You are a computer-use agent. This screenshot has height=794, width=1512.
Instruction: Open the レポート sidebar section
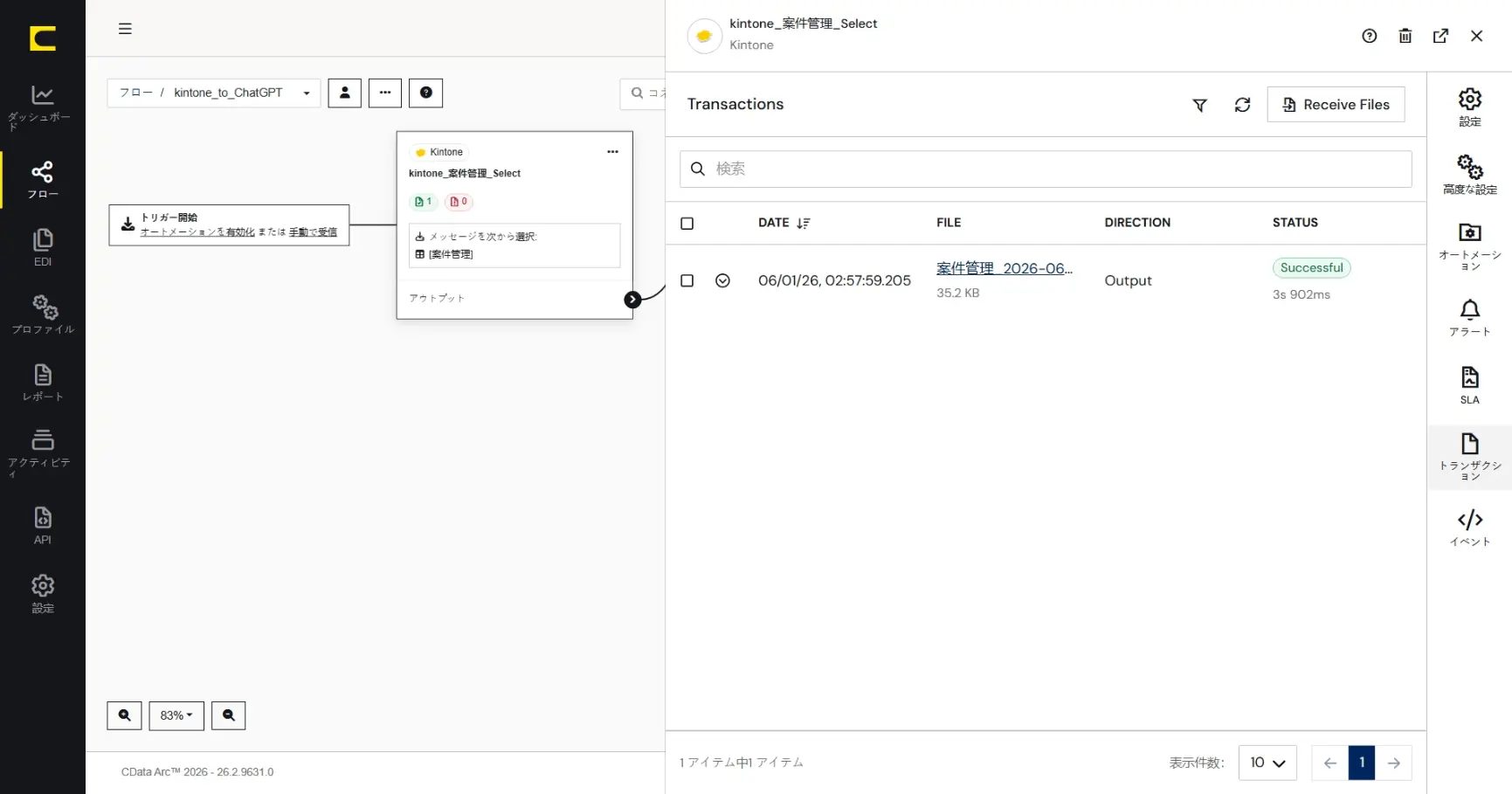pos(42,383)
